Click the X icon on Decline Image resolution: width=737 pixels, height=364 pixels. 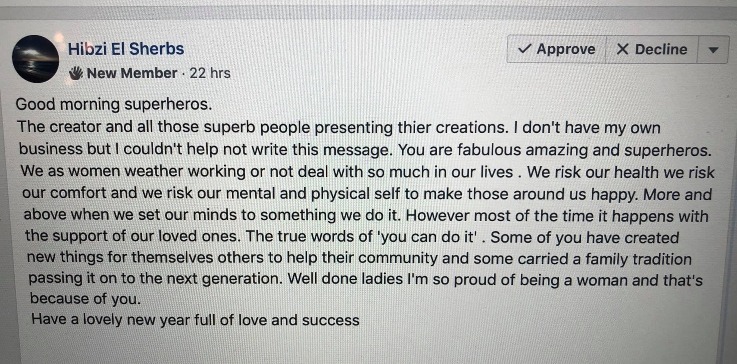[622, 49]
